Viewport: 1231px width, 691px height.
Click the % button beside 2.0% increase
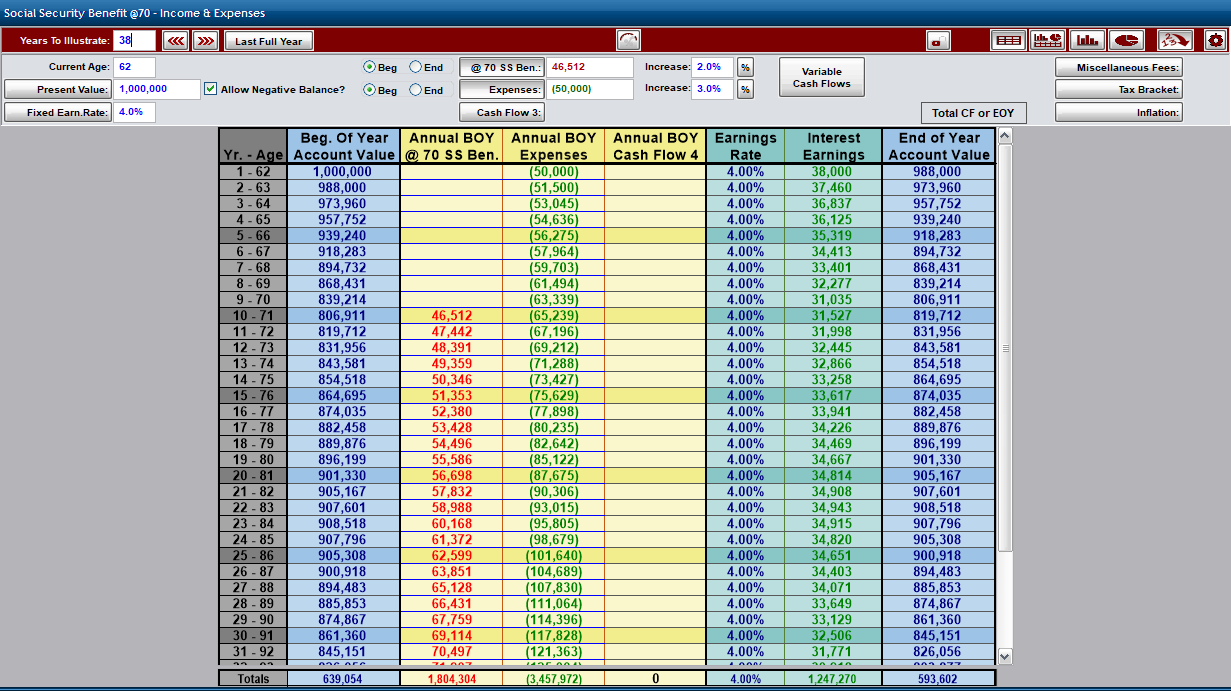point(745,67)
